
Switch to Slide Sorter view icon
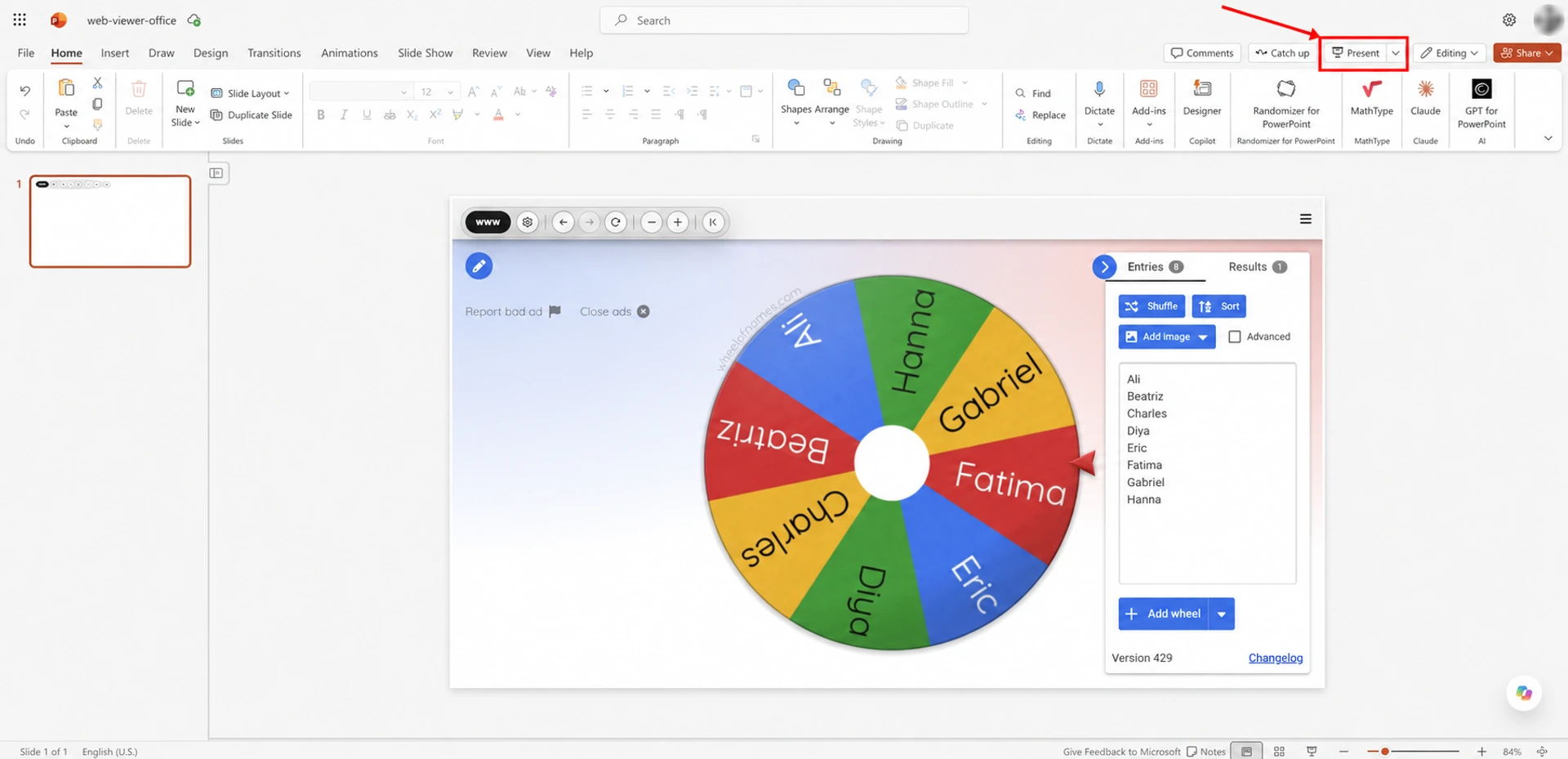1279,752
